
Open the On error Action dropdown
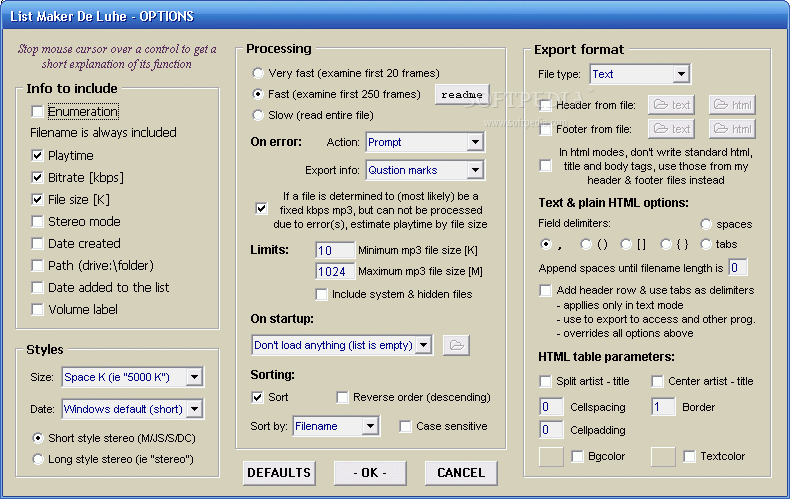tap(475, 142)
